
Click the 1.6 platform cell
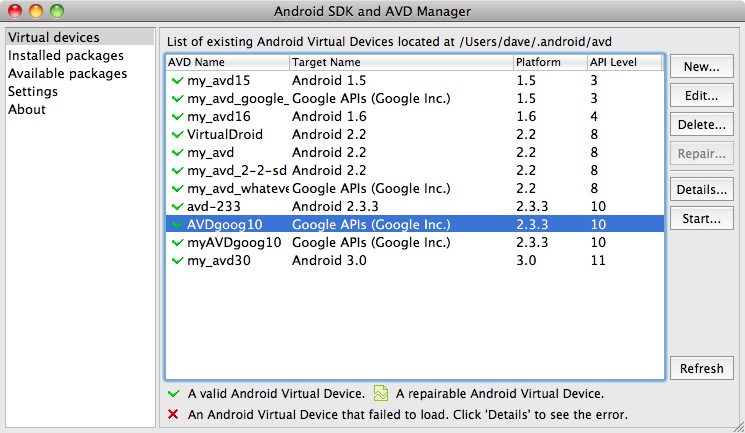click(x=526, y=117)
